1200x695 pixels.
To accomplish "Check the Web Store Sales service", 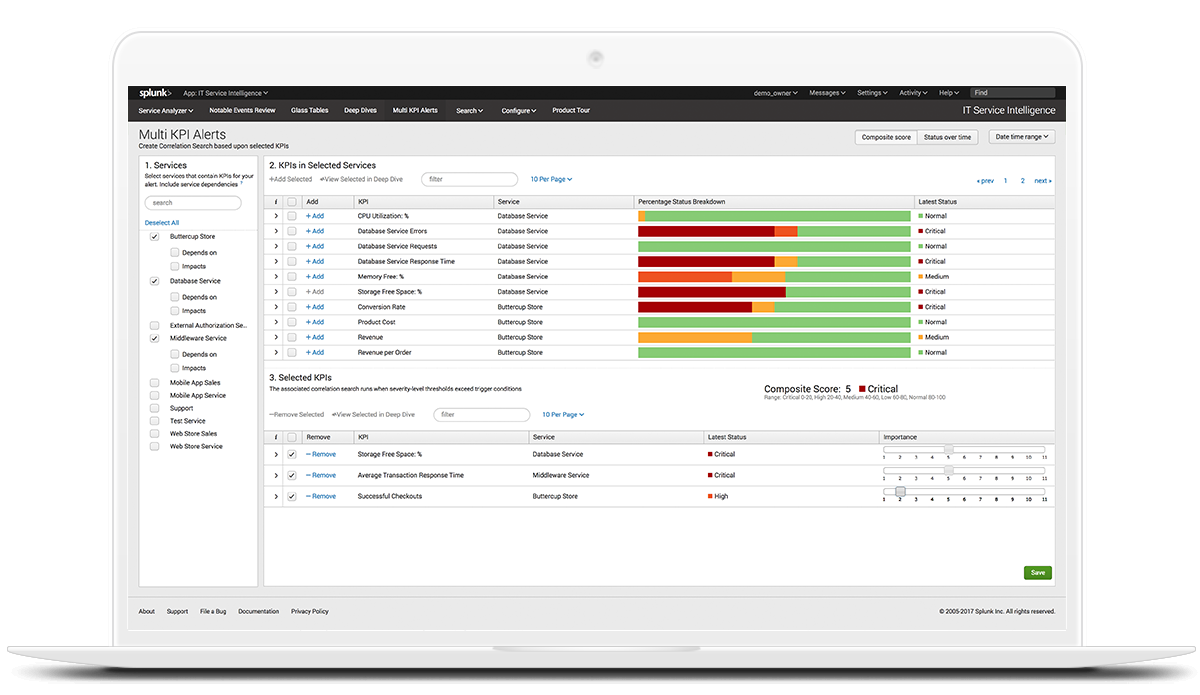I will coord(154,434).
